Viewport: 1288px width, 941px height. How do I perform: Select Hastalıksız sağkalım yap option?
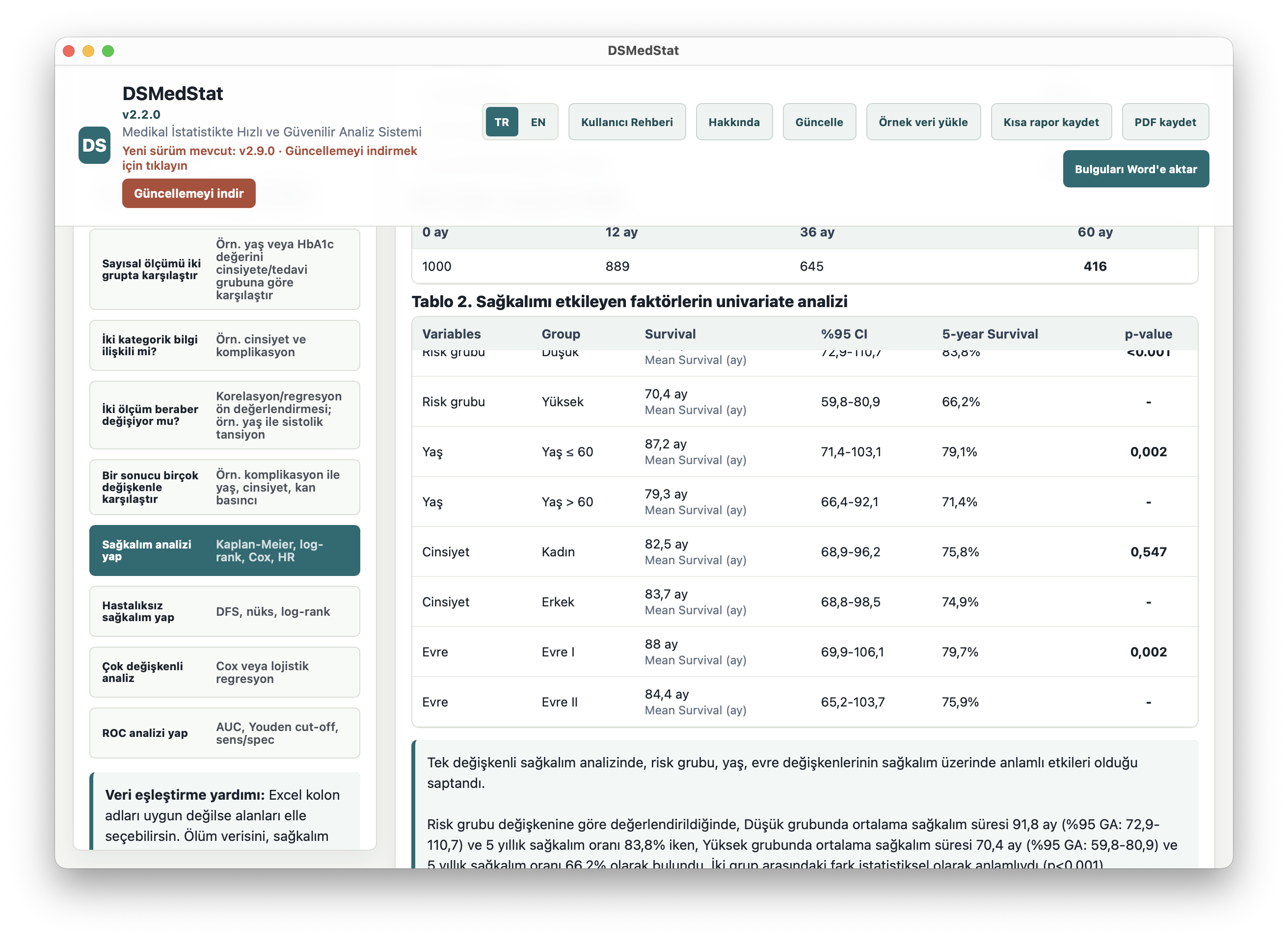click(x=224, y=612)
